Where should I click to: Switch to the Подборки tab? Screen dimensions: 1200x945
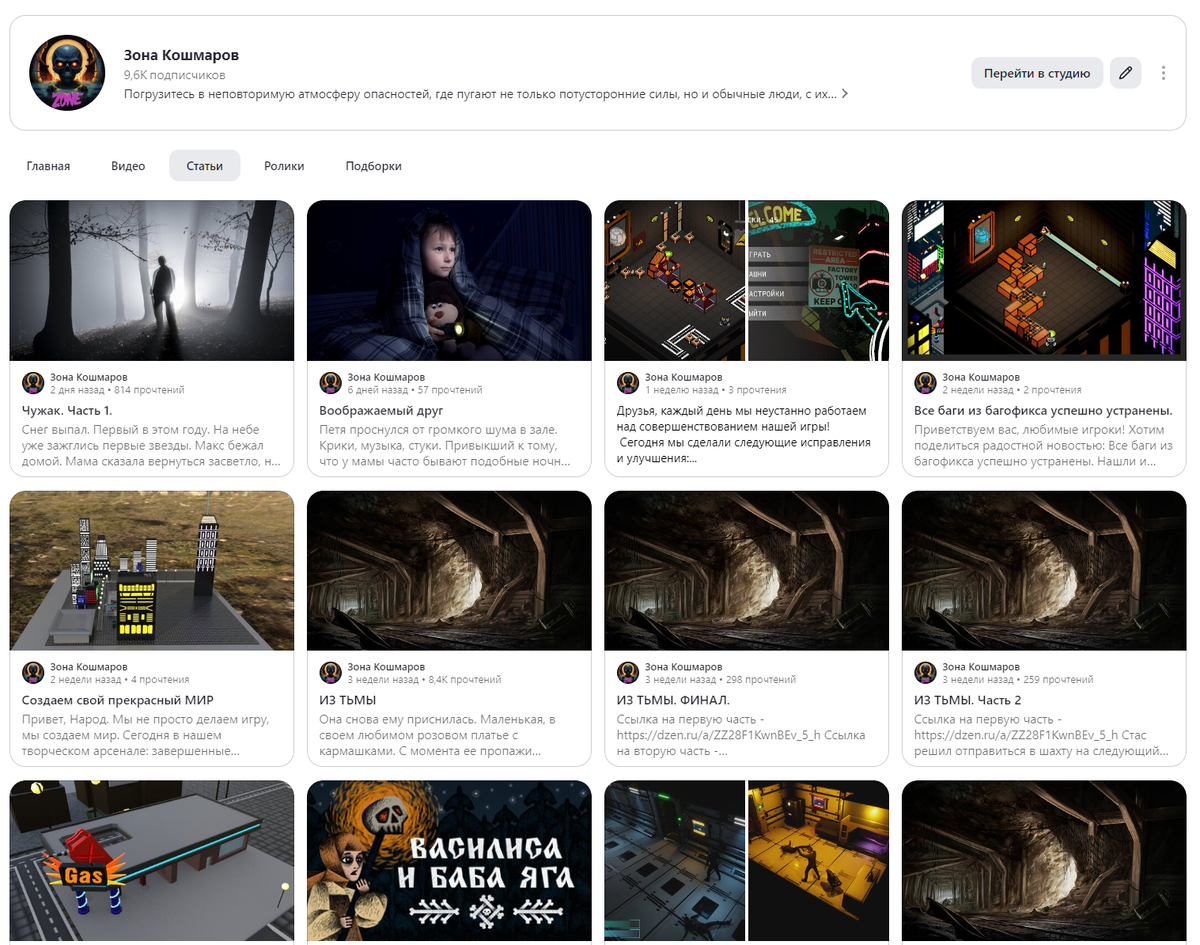coord(374,166)
